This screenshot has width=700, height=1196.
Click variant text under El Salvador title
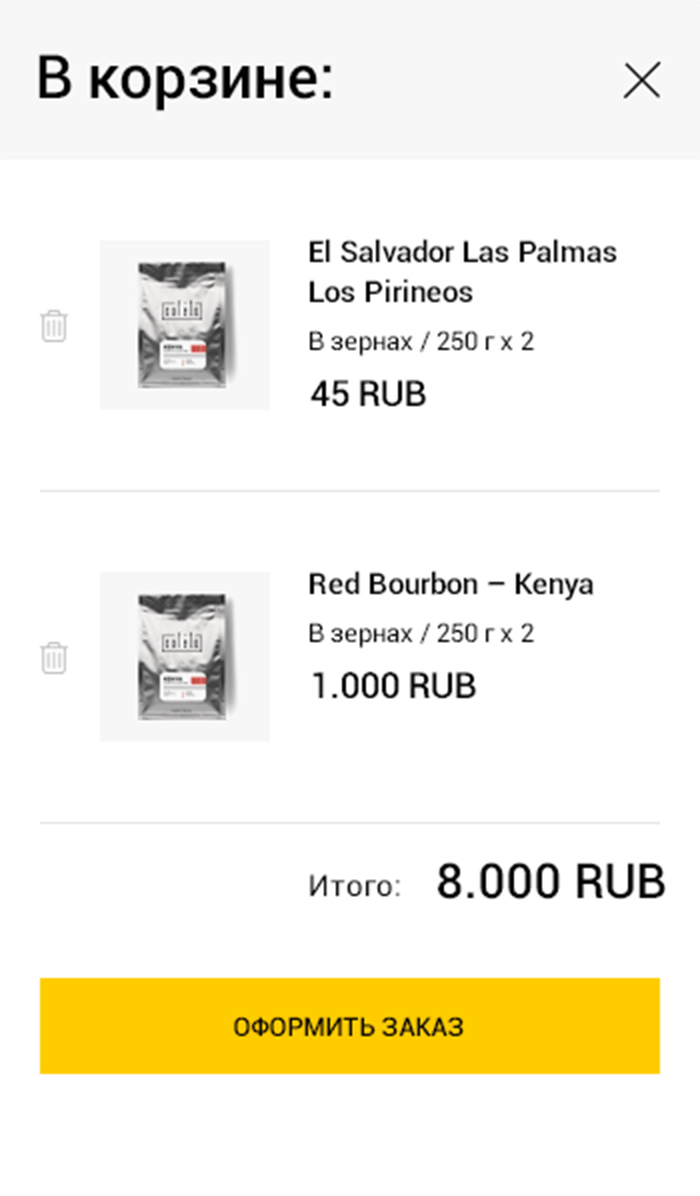pyautogui.click(x=421, y=342)
